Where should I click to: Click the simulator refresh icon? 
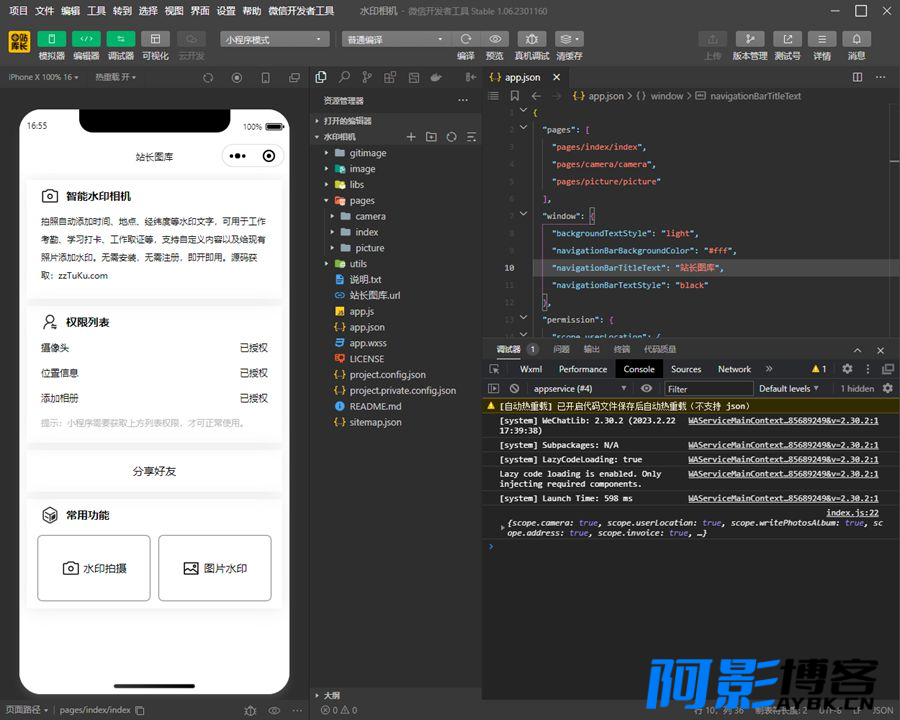(x=208, y=78)
